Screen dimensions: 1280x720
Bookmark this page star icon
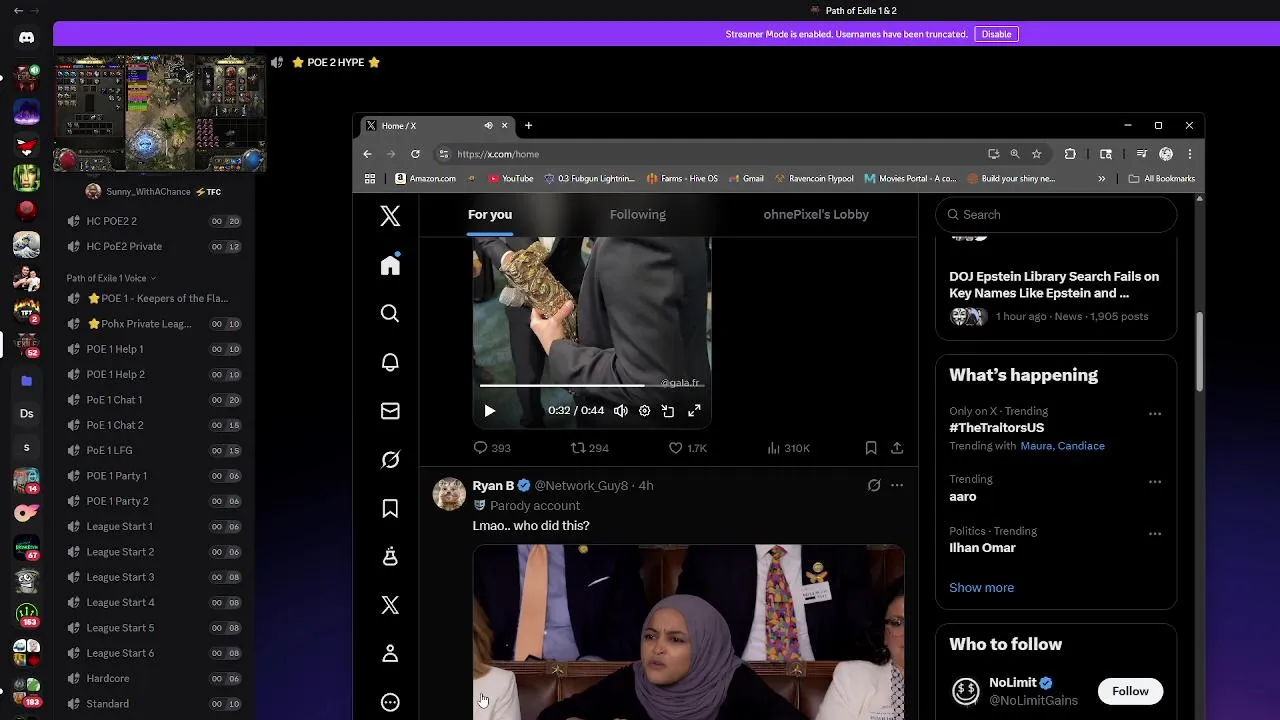coord(1037,154)
